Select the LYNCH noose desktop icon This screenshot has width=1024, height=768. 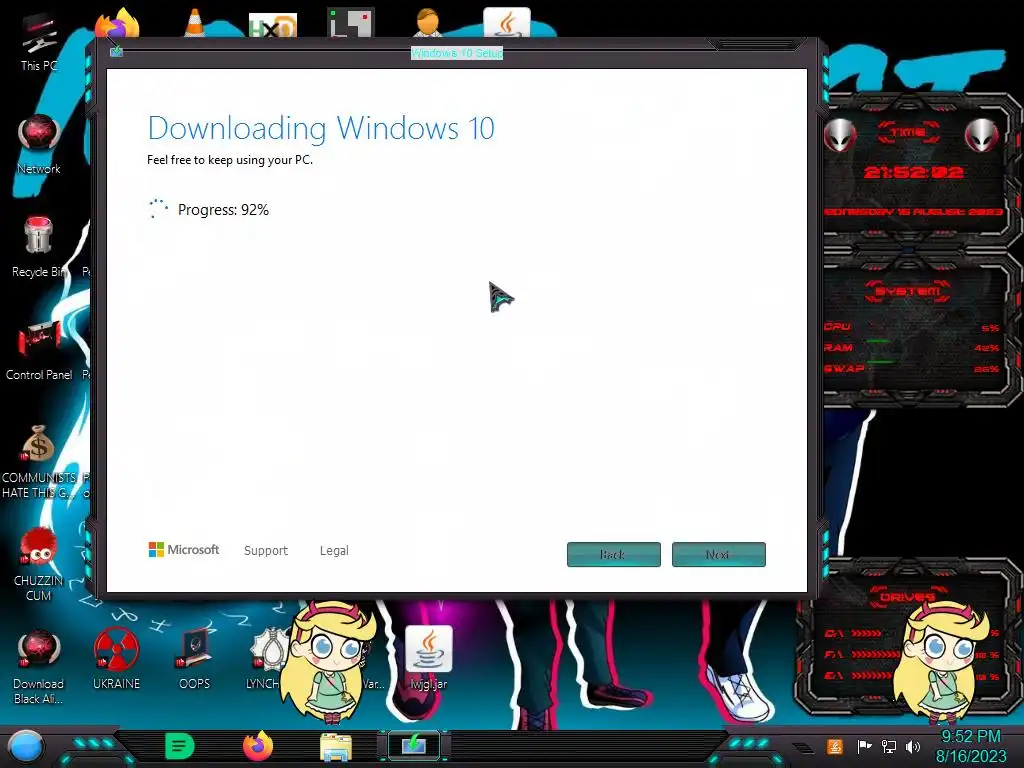pos(266,660)
